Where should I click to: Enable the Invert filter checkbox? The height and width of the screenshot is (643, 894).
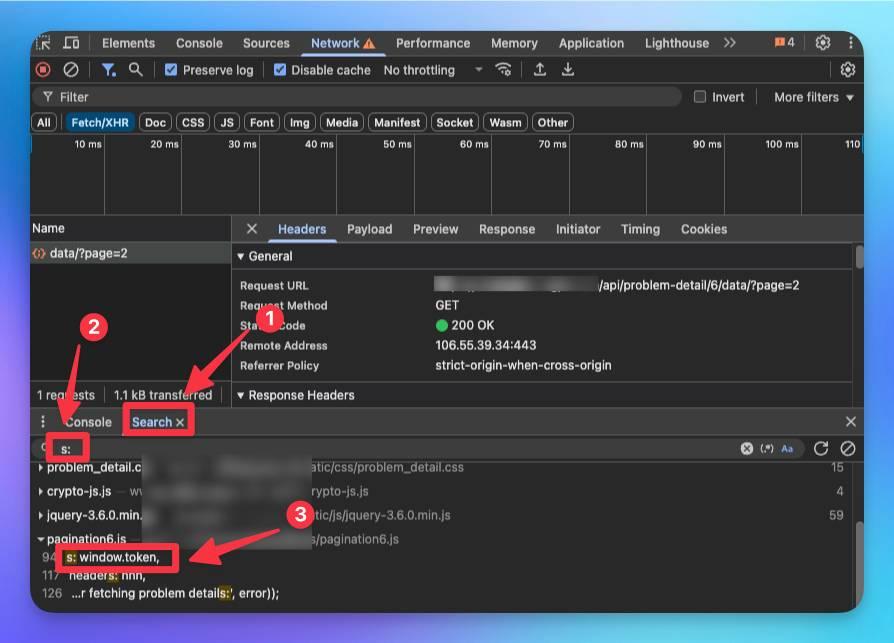pyautogui.click(x=700, y=97)
